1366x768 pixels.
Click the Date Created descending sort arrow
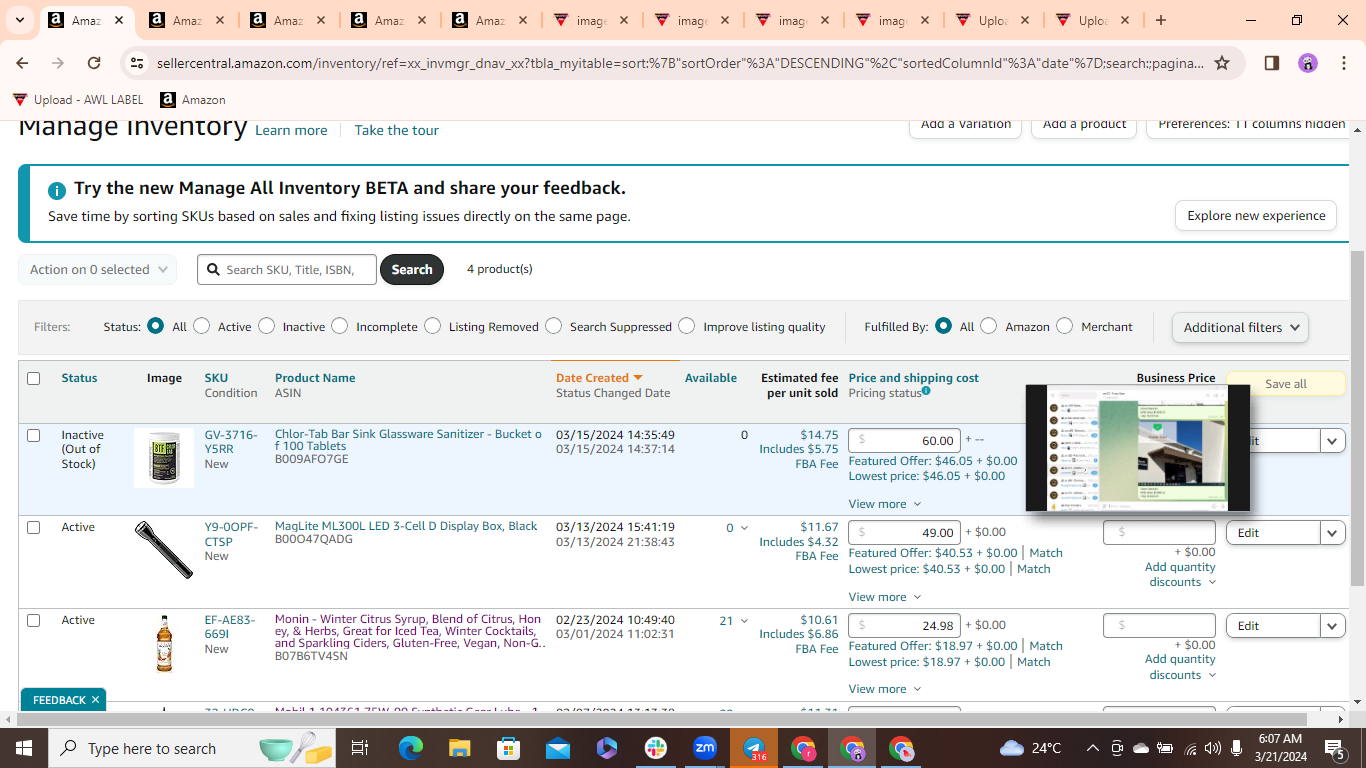[x=638, y=378]
